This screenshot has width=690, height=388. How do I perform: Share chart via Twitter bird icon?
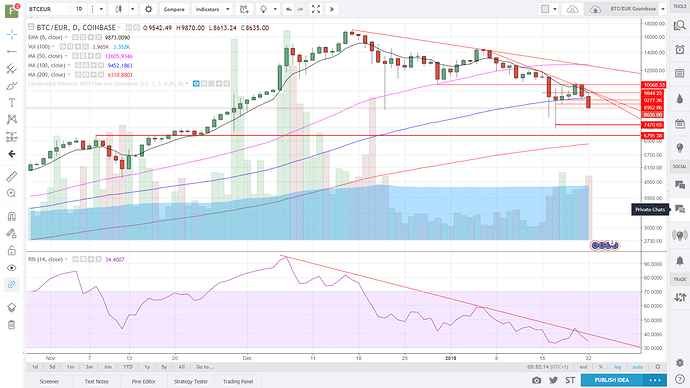tap(554, 380)
